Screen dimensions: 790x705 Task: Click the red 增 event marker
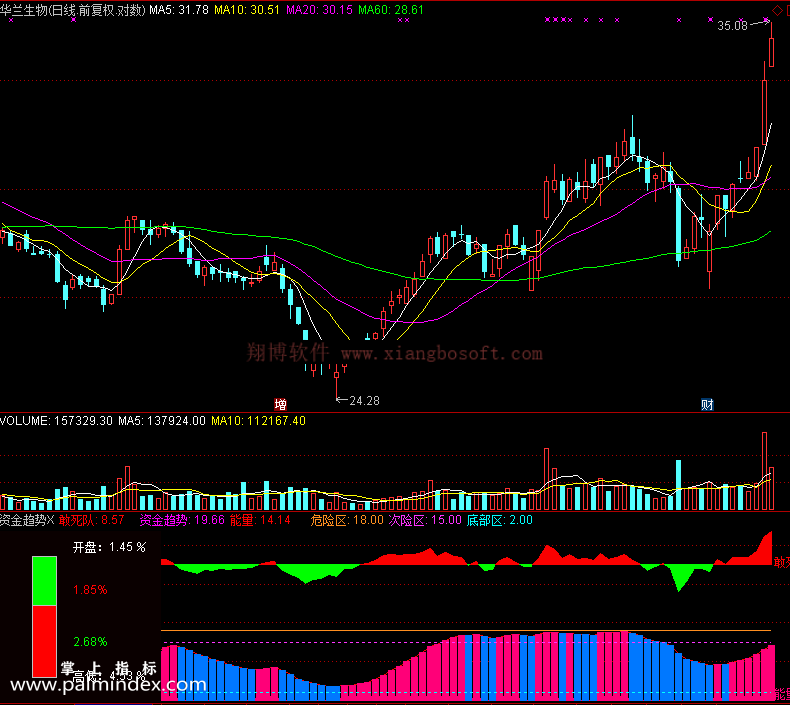[281, 404]
